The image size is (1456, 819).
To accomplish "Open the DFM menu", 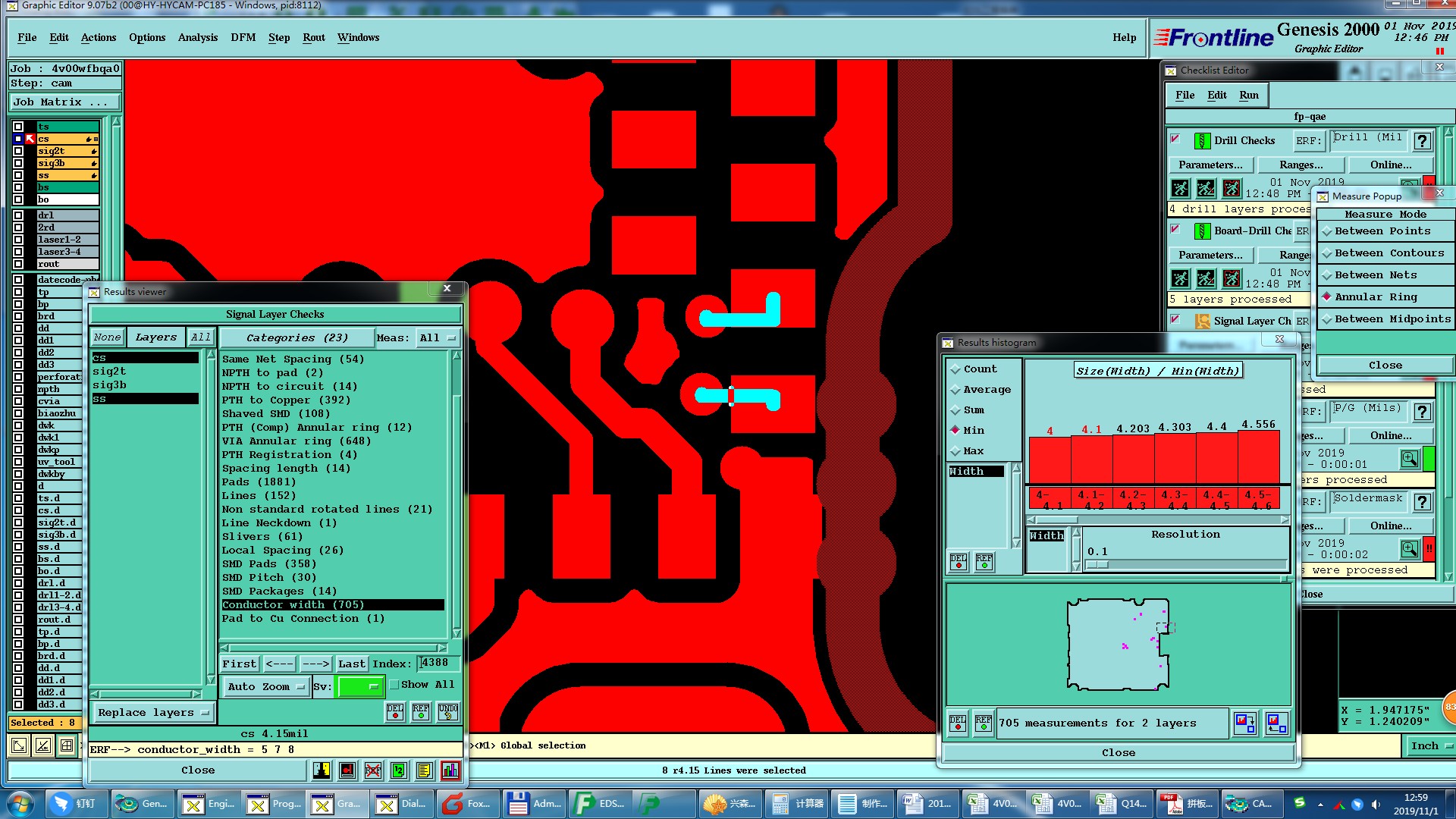I will tap(243, 38).
